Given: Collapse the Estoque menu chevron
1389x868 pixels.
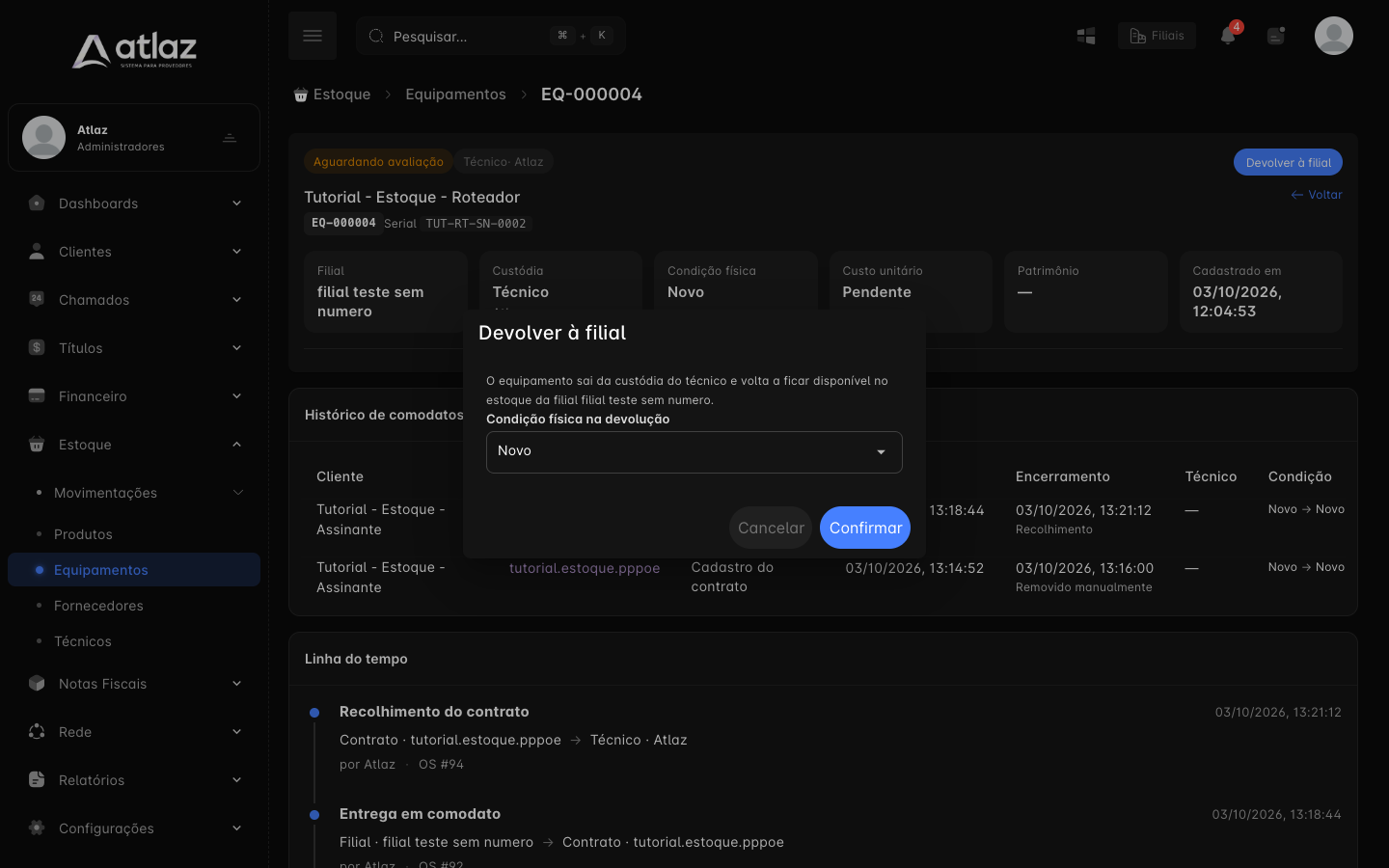Looking at the screenshot, I should point(236,445).
